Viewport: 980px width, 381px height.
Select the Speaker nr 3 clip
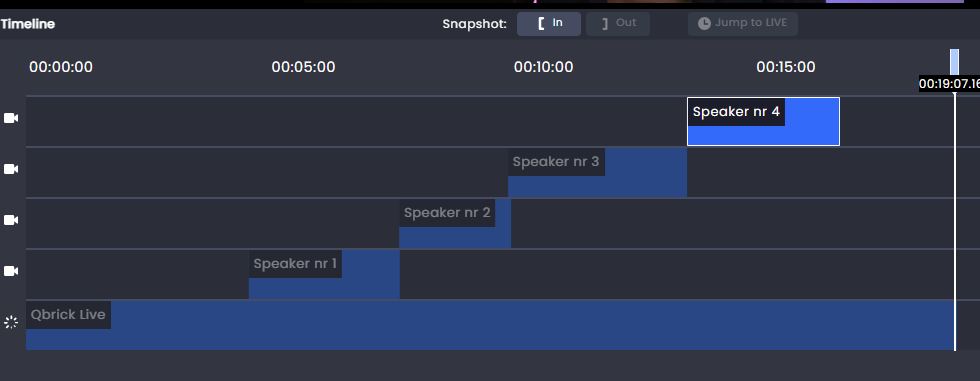(597, 172)
